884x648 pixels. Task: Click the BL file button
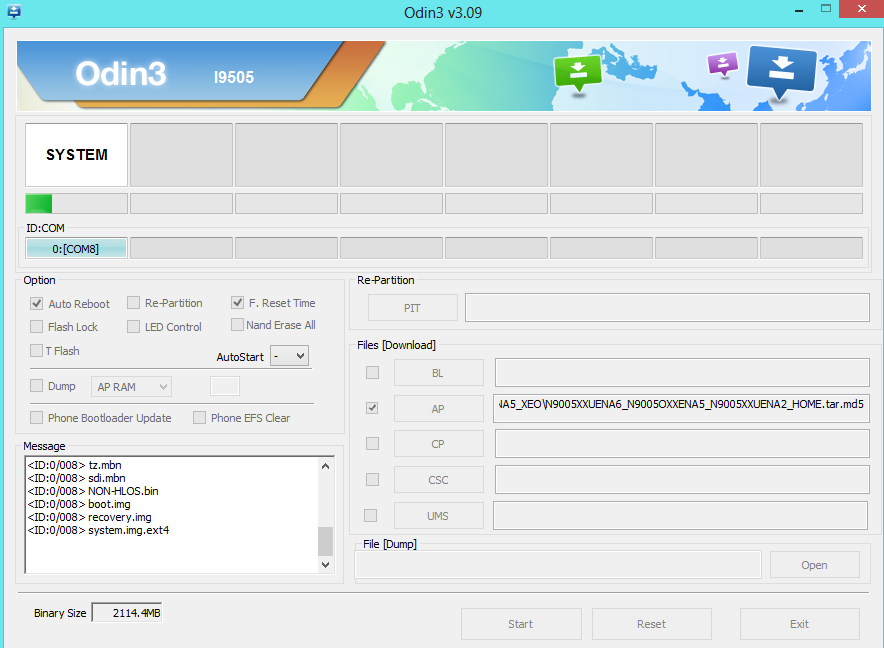[438, 373]
